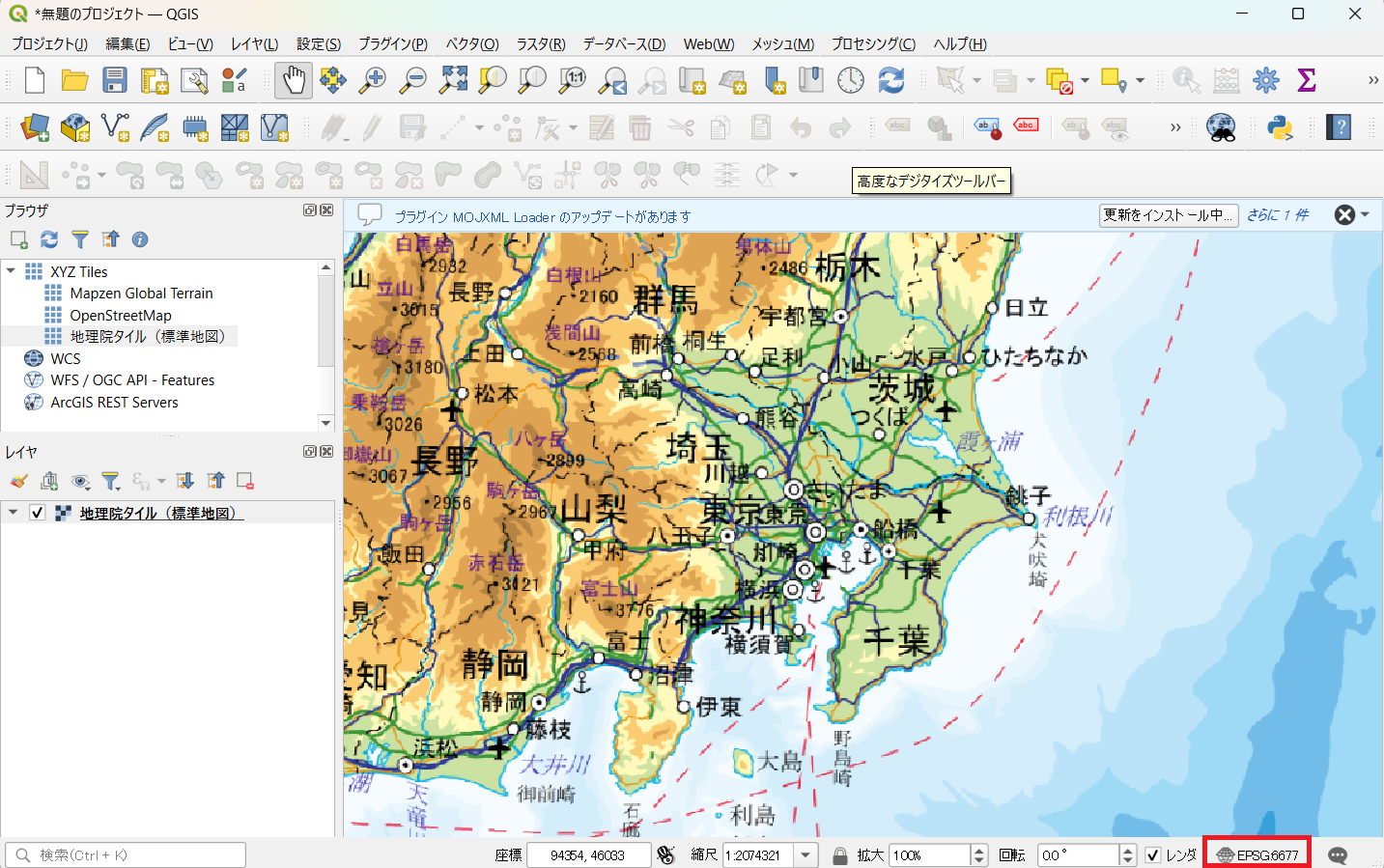Image resolution: width=1384 pixels, height=868 pixels.
Task: Click the New Project blank page icon
Action: [x=35, y=80]
